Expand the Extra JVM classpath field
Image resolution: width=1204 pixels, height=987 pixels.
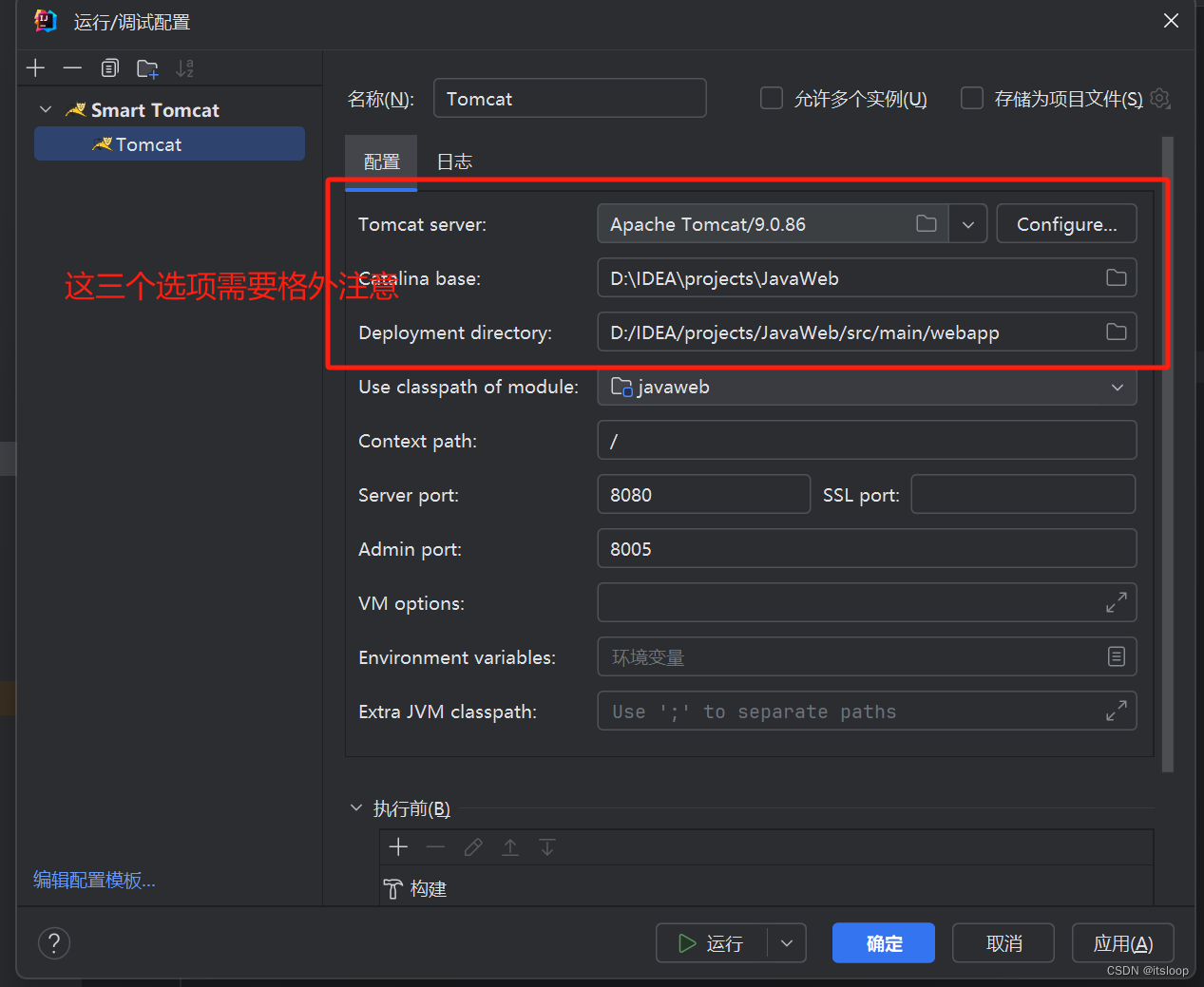(x=1117, y=711)
